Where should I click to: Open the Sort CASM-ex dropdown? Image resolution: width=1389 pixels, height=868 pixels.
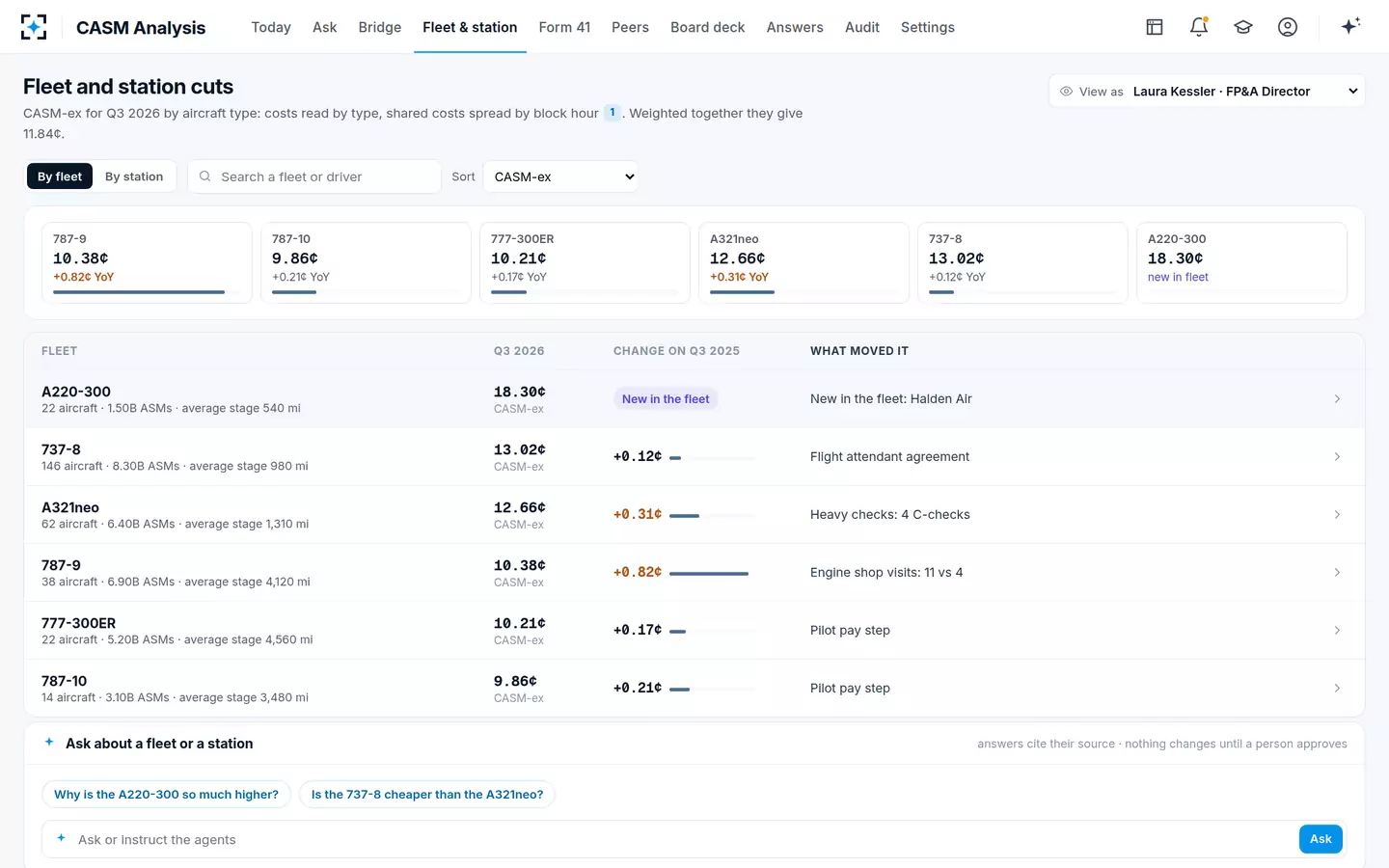(560, 176)
